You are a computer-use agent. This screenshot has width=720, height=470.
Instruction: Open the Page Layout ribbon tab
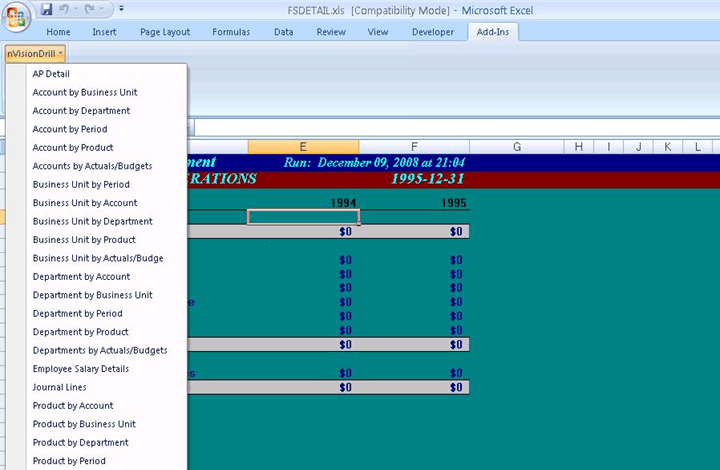click(165, 32)
